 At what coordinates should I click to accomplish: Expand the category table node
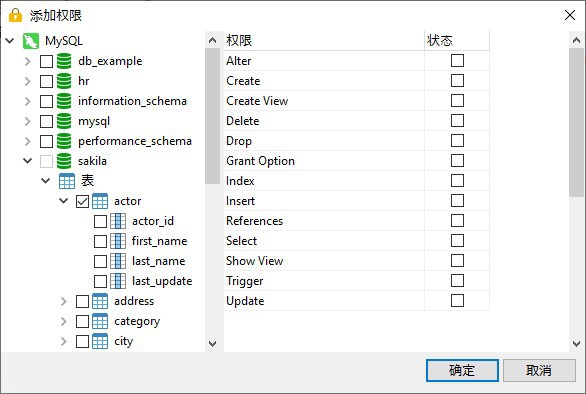(64, 321)
